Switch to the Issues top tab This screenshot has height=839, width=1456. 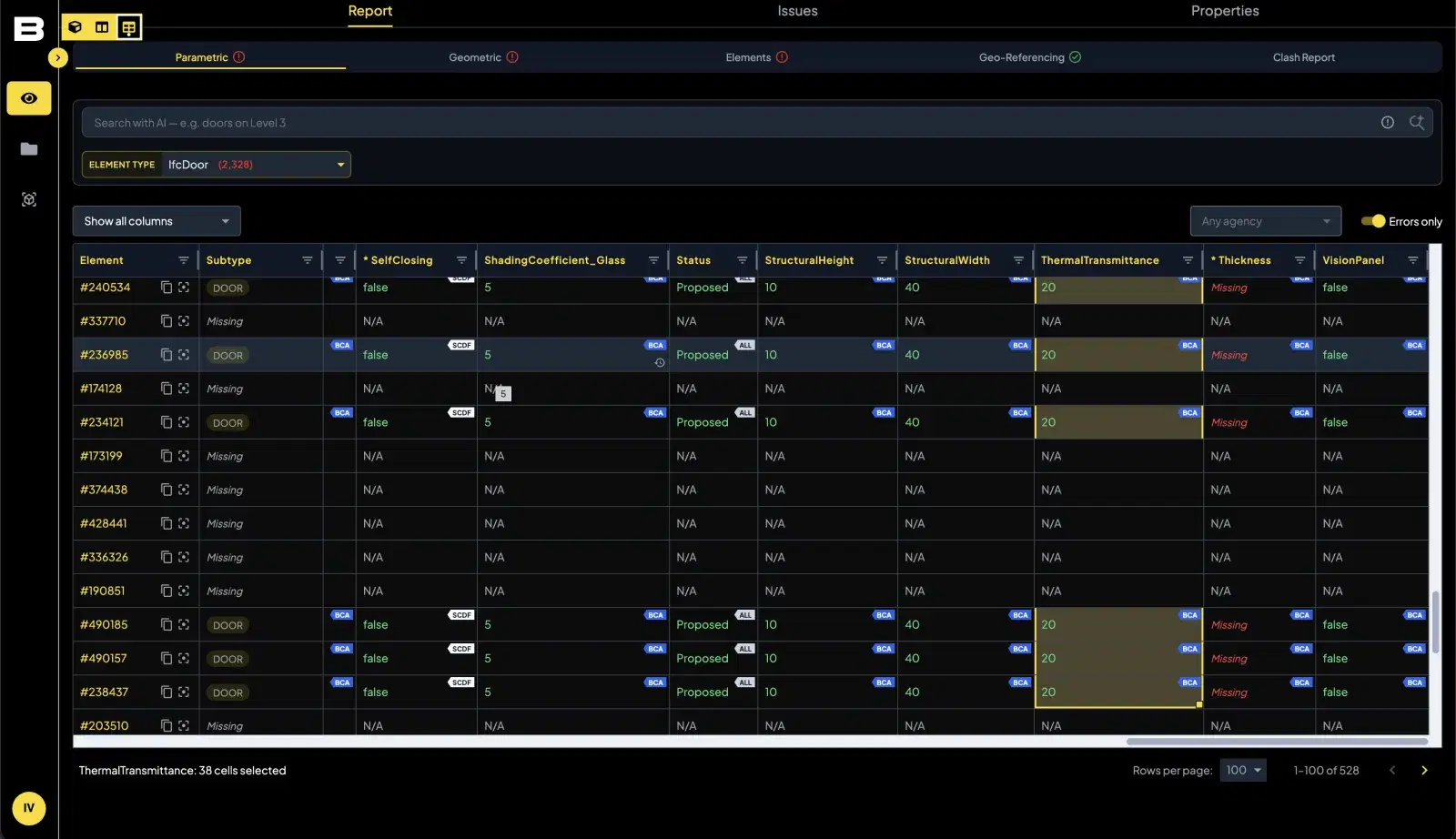click(x=797, y=11)
